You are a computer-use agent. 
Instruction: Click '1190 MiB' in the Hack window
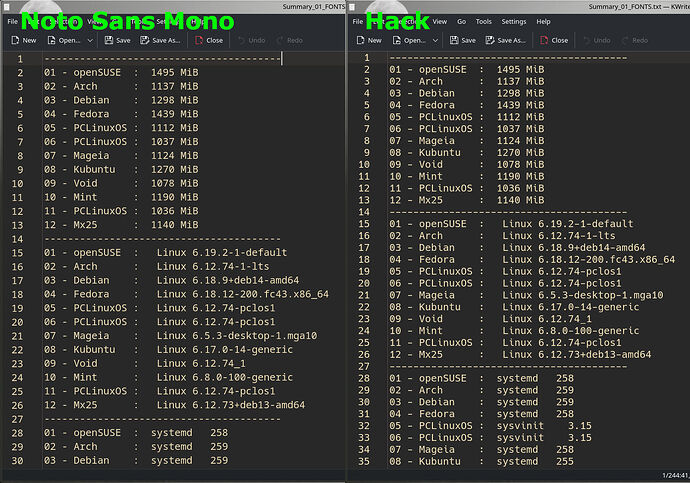click(x=521, y=176)
